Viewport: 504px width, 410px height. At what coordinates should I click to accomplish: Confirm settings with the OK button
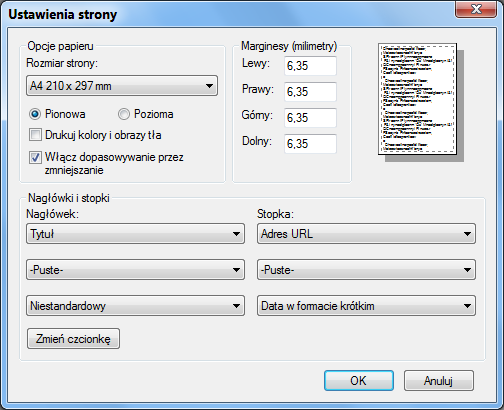coord(359,380)
